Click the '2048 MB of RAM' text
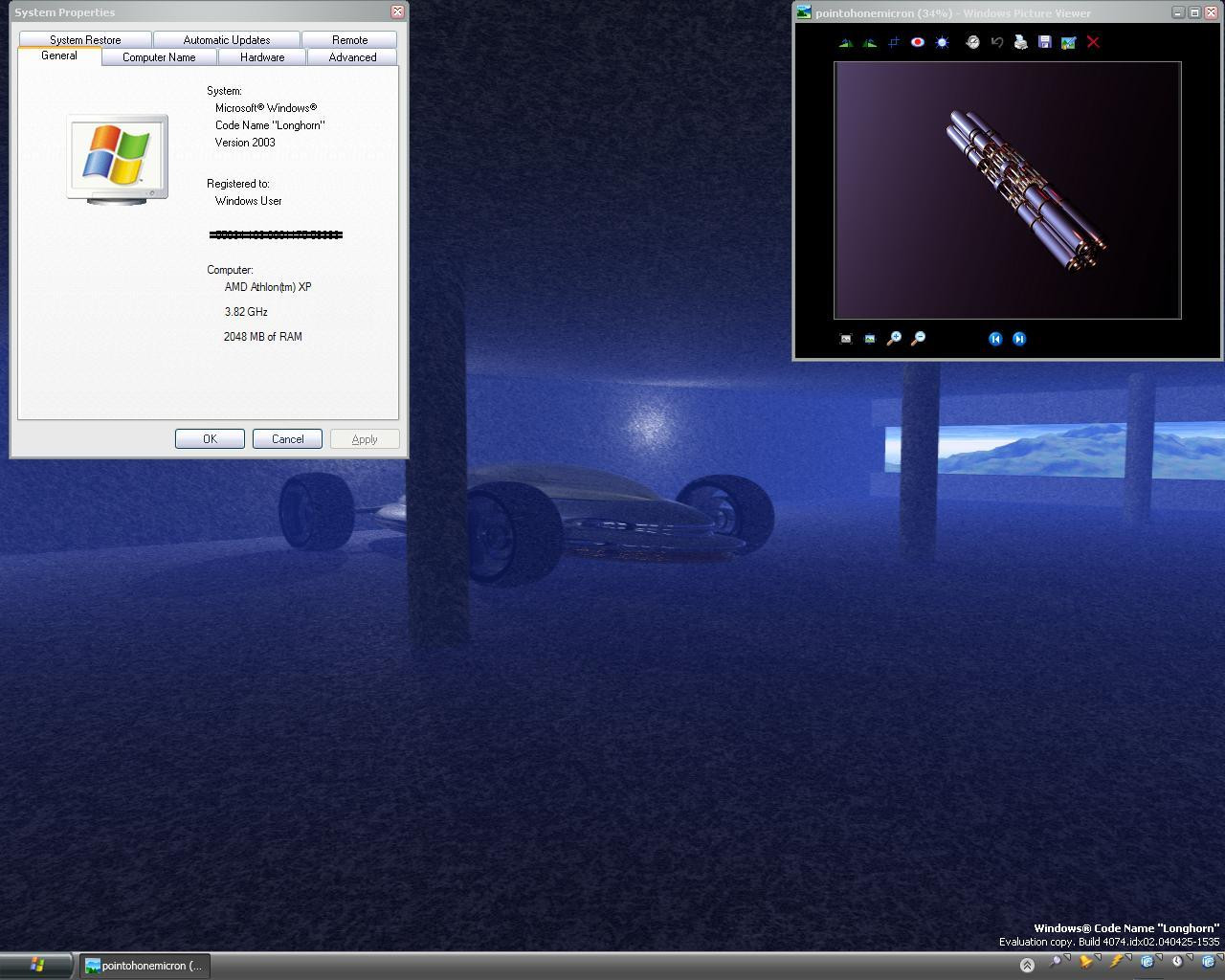The width and height of the screenshot is (1225, 980). 263,337
